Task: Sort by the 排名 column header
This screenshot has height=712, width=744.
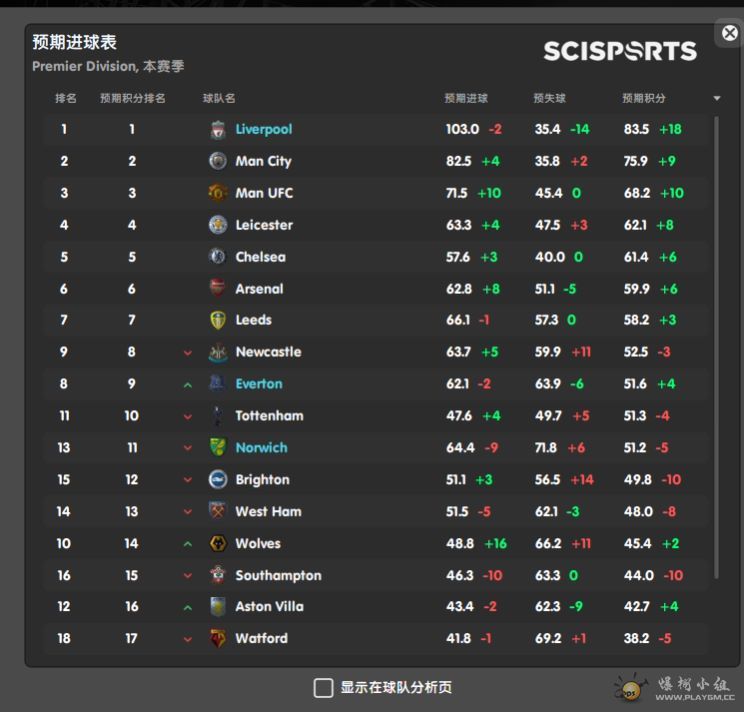Action: (x=65, y=98)
